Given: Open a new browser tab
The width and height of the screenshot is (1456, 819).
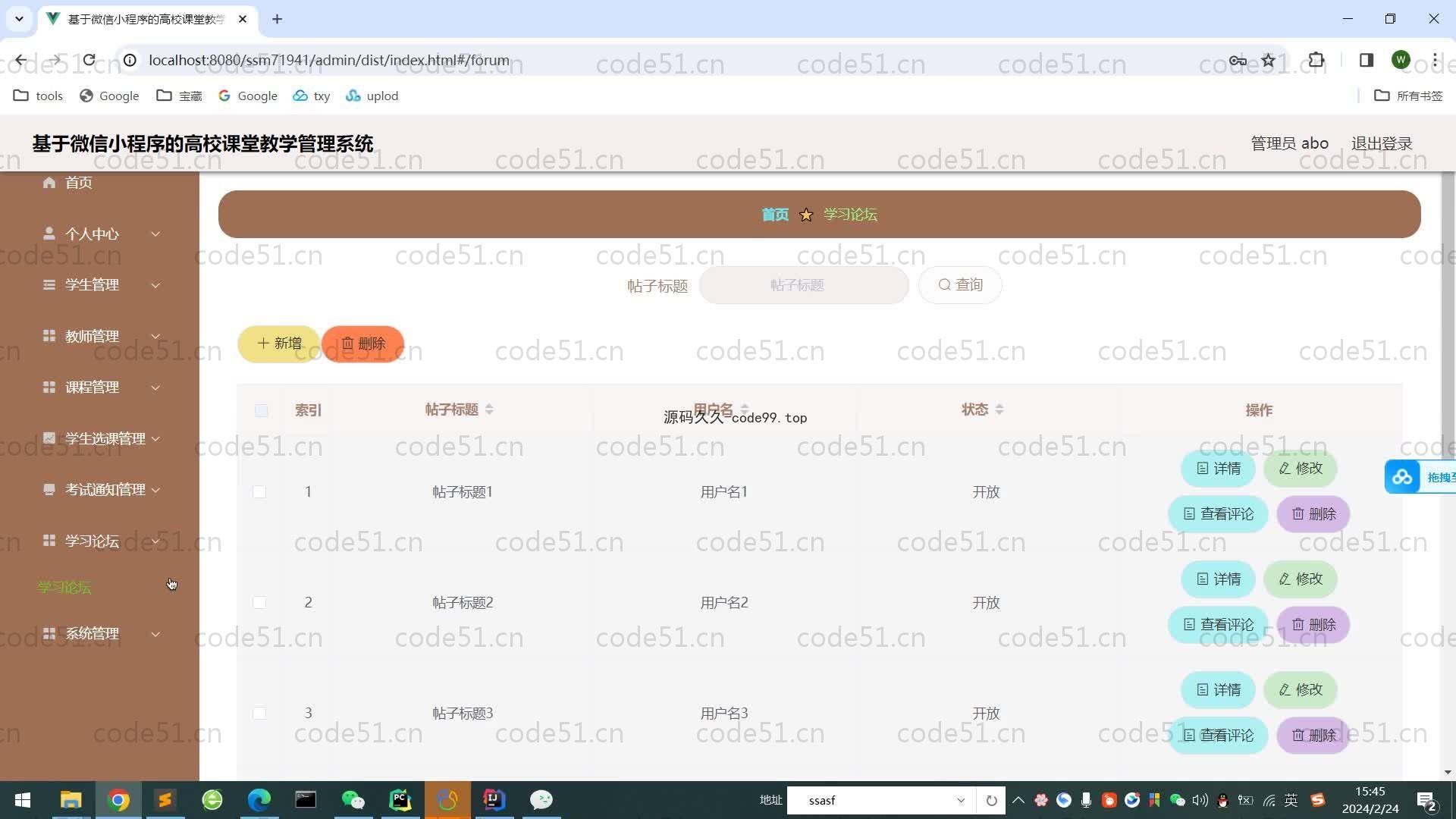Looking at the screenshot, I should pos(277,19).
